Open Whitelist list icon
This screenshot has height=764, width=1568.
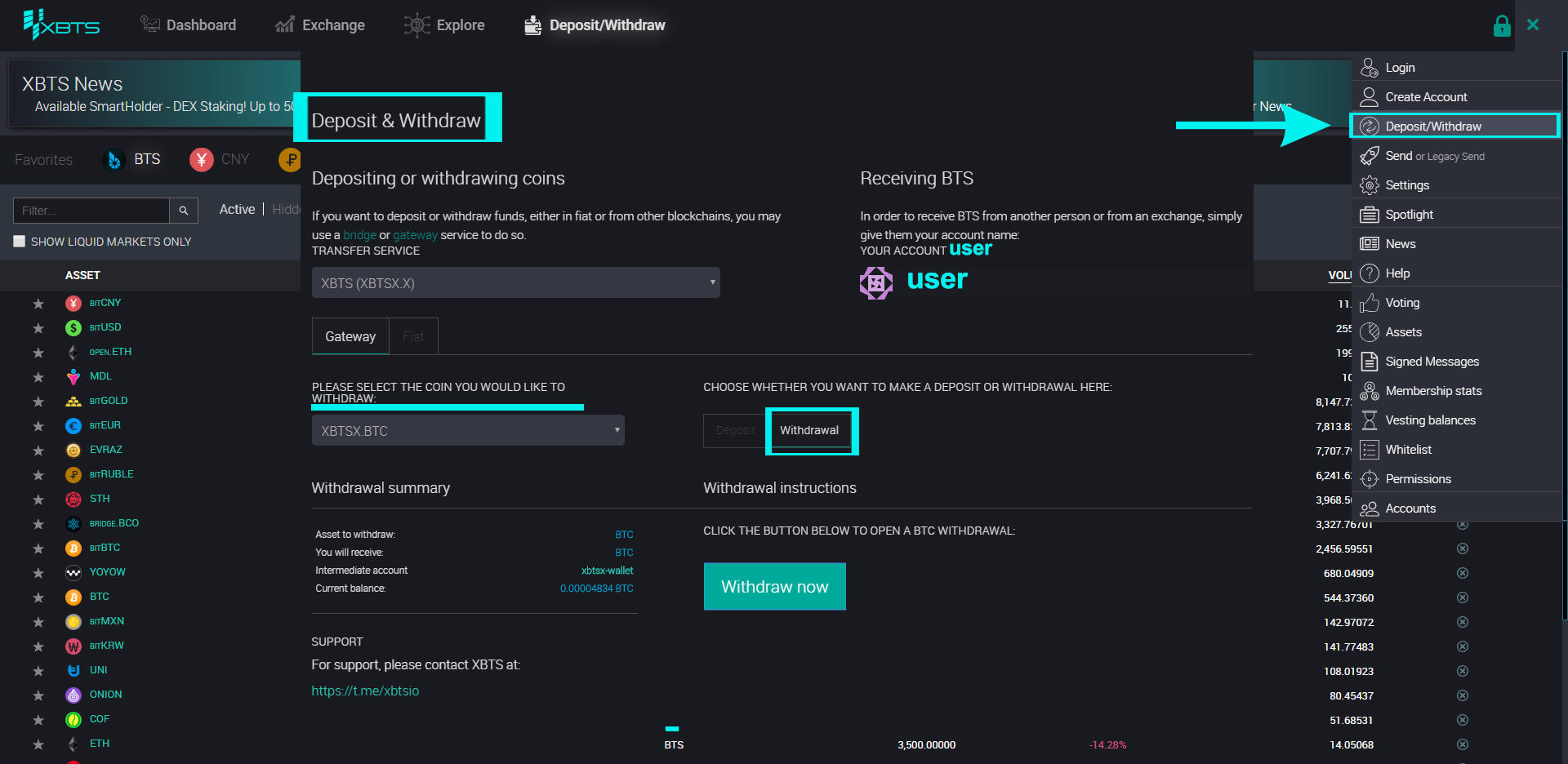pyautogui.click(x=1370, y=450)
